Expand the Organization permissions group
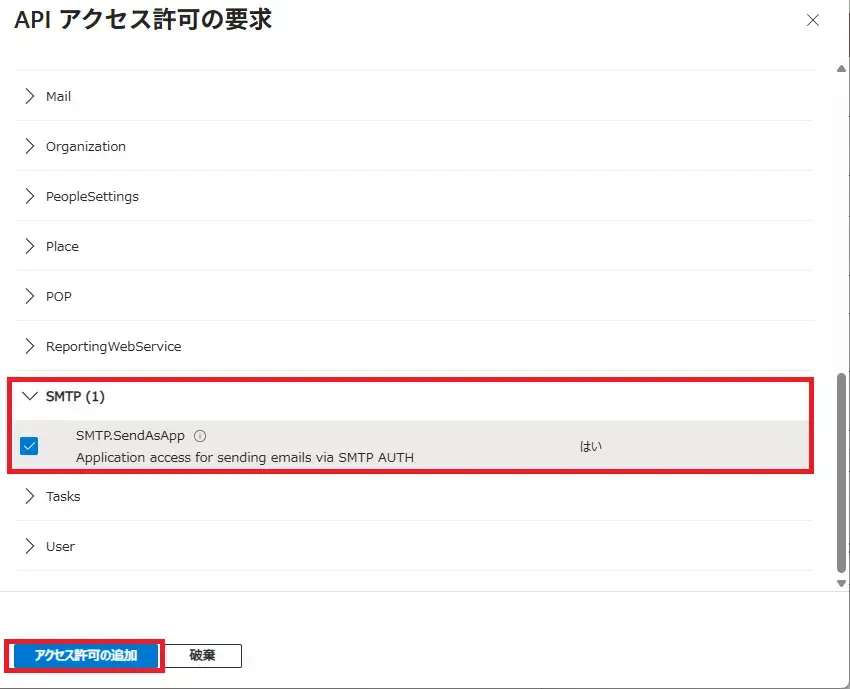Viewport: 850px width, 689px height. tap(30, 146)
